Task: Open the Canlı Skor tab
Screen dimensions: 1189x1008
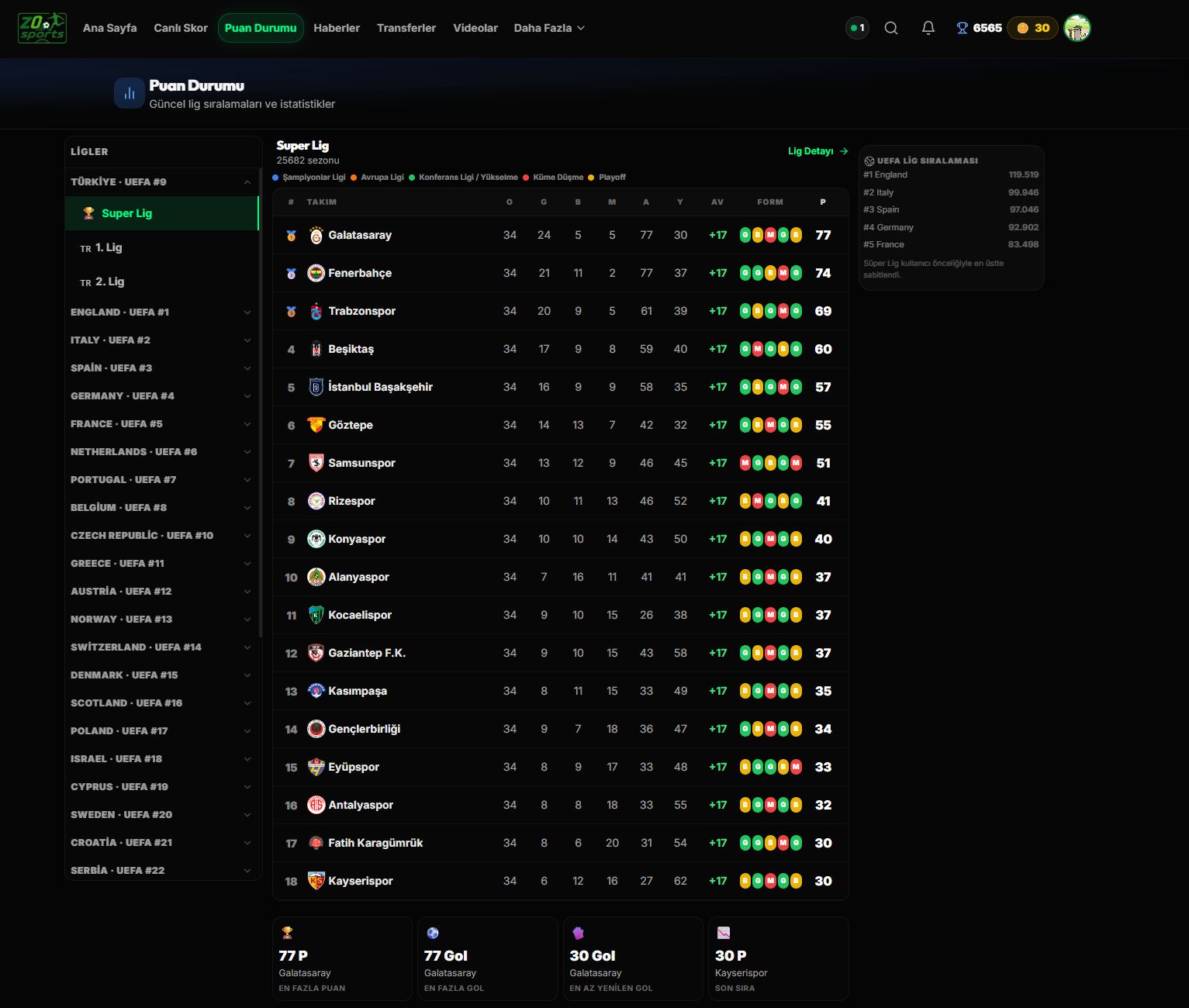Action: pos(181,28)
